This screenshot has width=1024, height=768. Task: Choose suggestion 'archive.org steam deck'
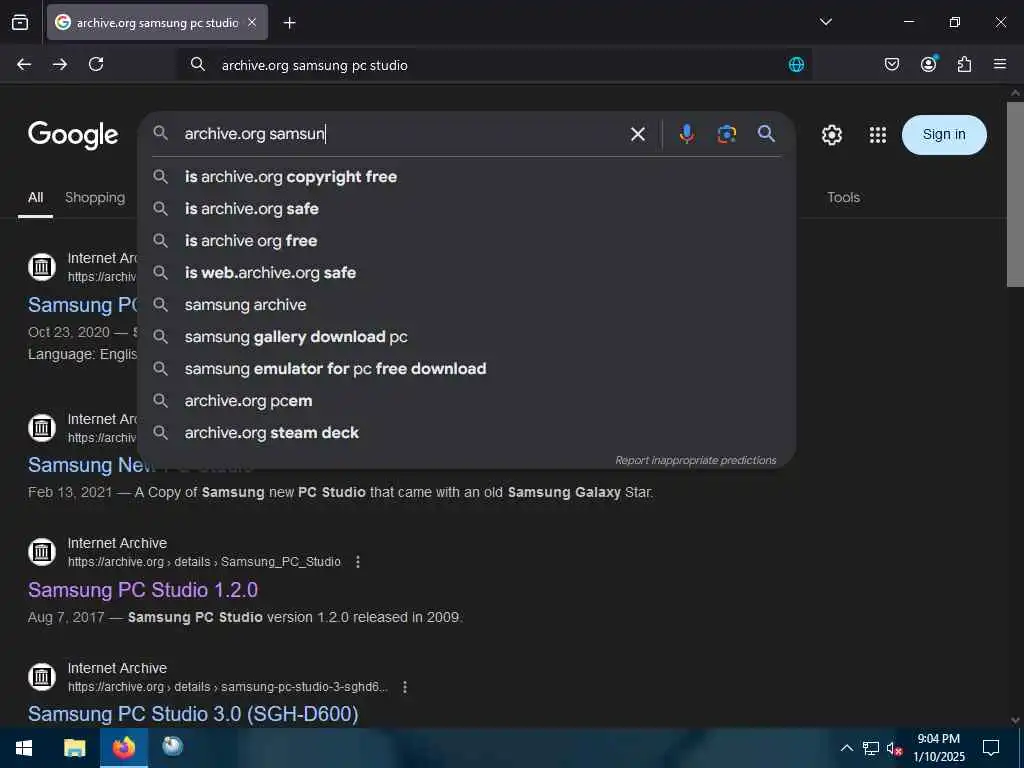point(466,433)
